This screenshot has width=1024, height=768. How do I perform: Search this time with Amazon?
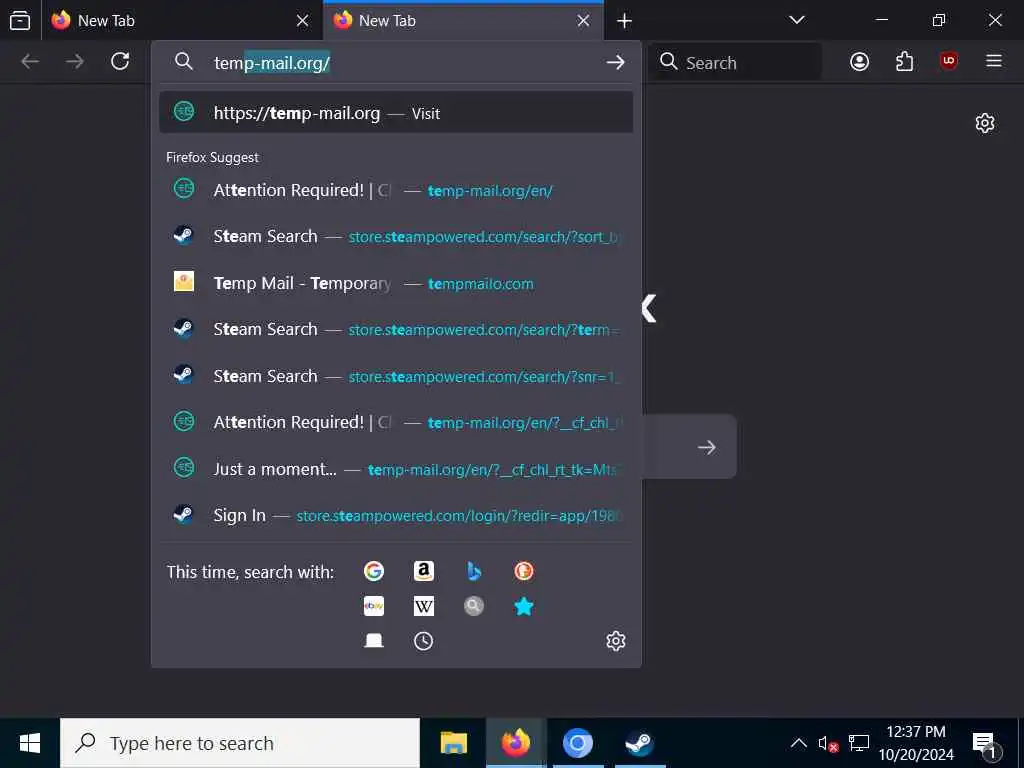(x=424, y=571)
